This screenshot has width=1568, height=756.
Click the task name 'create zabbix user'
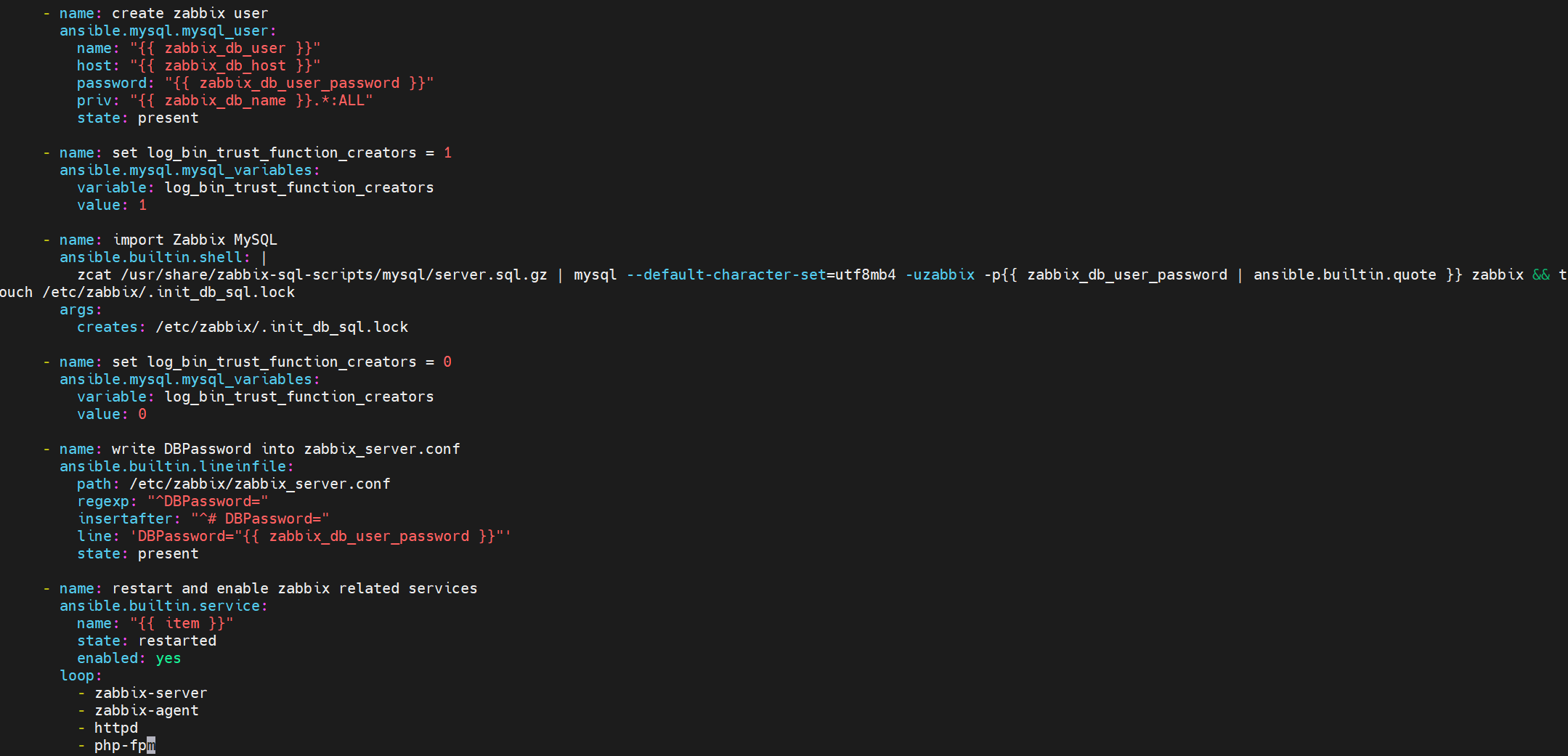pyautogui.click(x=190, y=13)
